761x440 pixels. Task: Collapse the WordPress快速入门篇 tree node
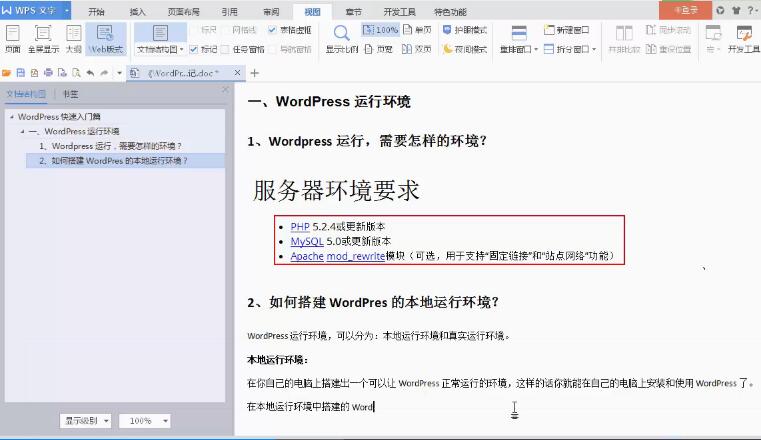pos(12,117)
